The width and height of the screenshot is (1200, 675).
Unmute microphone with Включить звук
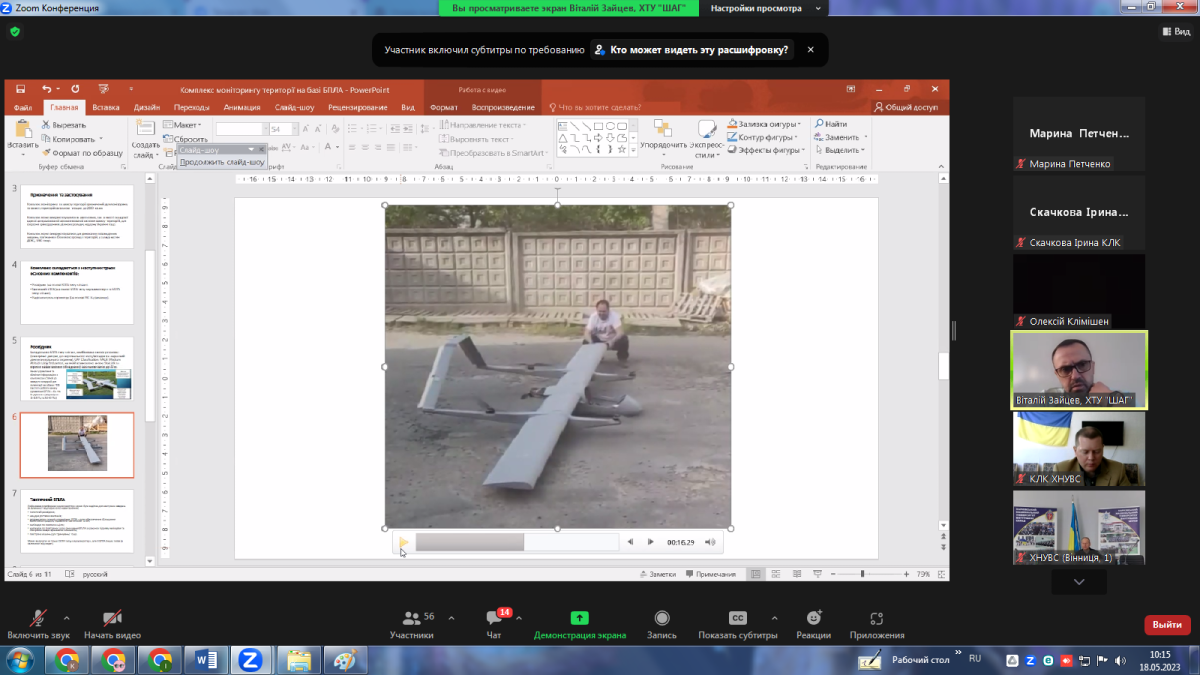point(39,619)
